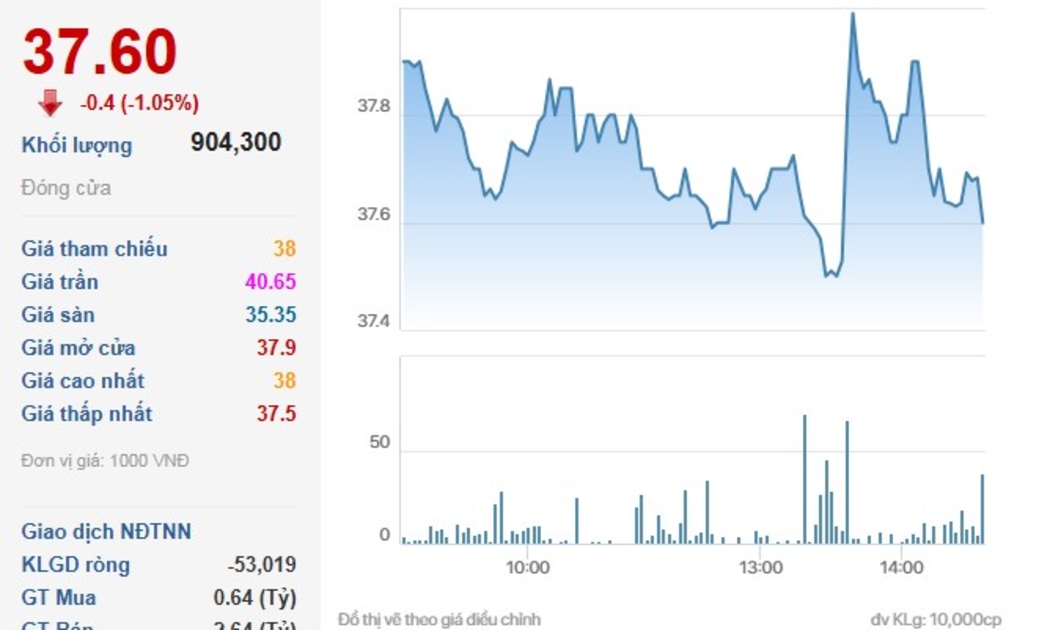Click the Đồ thị vẽ theo giá điều chỉnh note
Viewport: 1050px width, 630px height.
(x=439, y=619)
